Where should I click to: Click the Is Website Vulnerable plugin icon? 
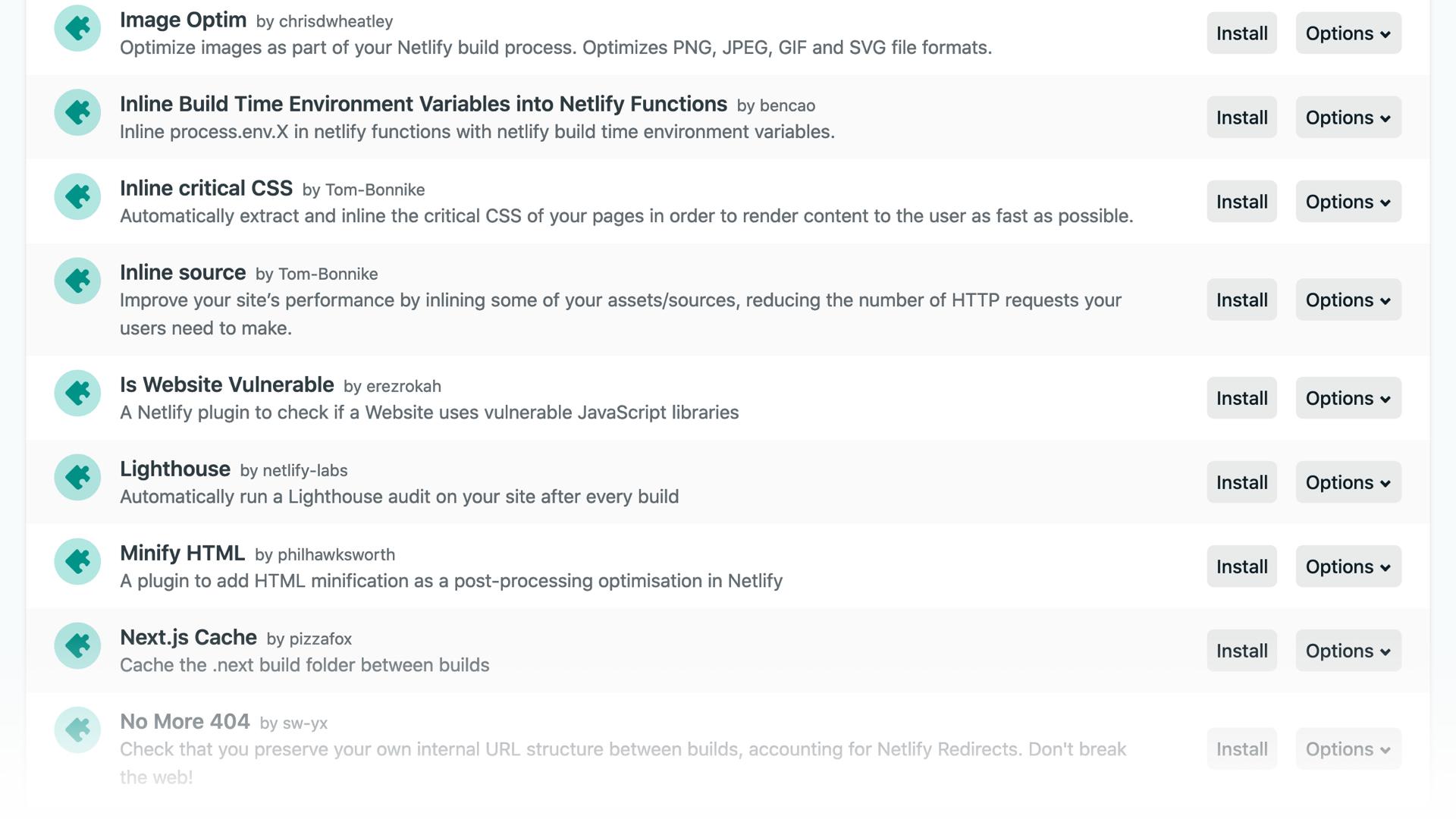pos(76,394)
